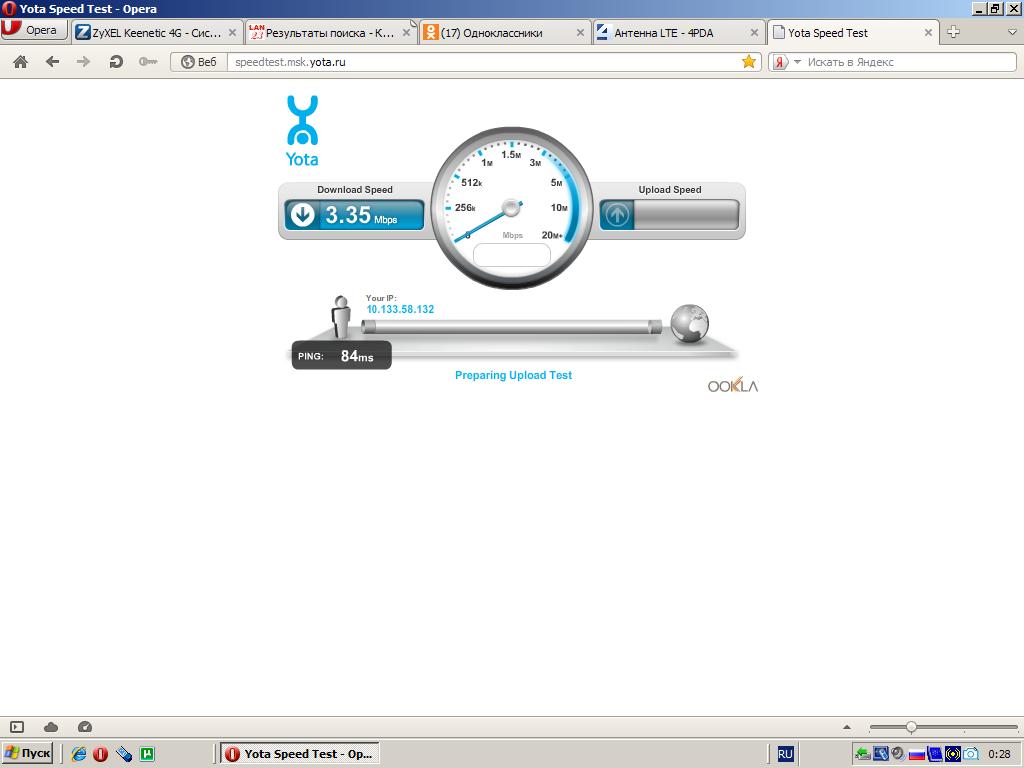Click the Upload Speed label

tap(670, 189)
